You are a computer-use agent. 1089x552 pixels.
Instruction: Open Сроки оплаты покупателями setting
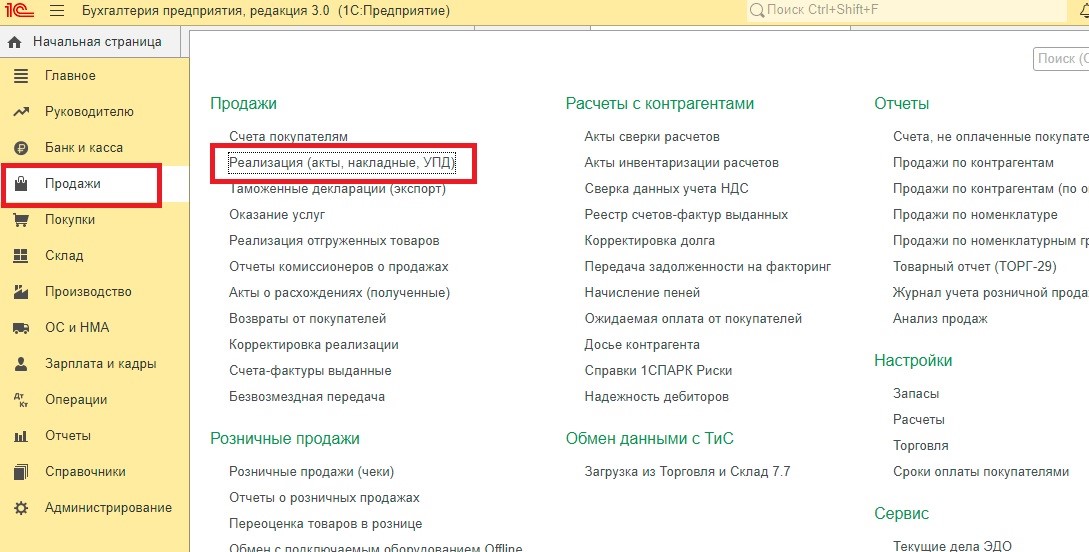(x=981, y=472)
